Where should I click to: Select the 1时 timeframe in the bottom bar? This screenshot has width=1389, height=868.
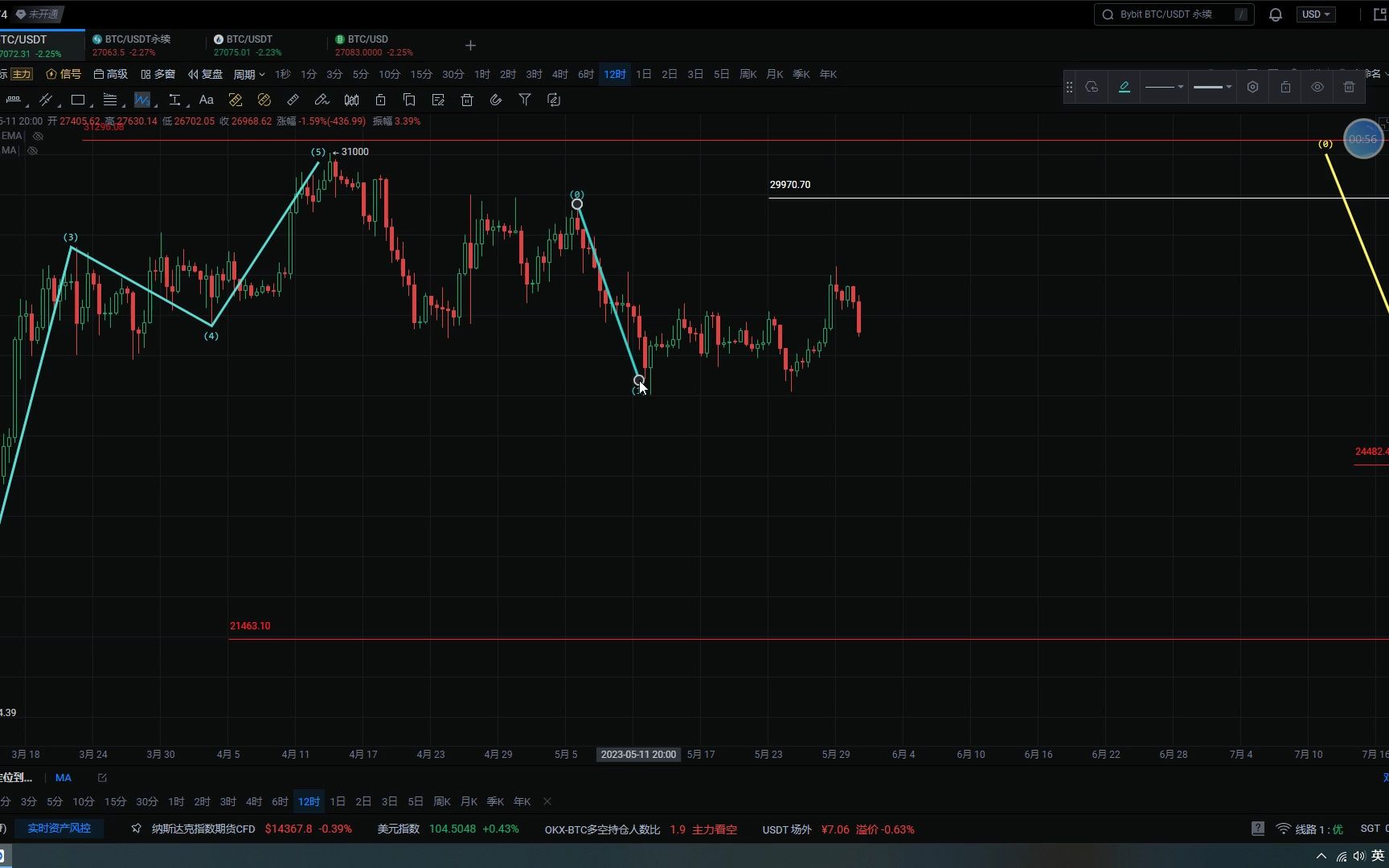coord(176,801)
